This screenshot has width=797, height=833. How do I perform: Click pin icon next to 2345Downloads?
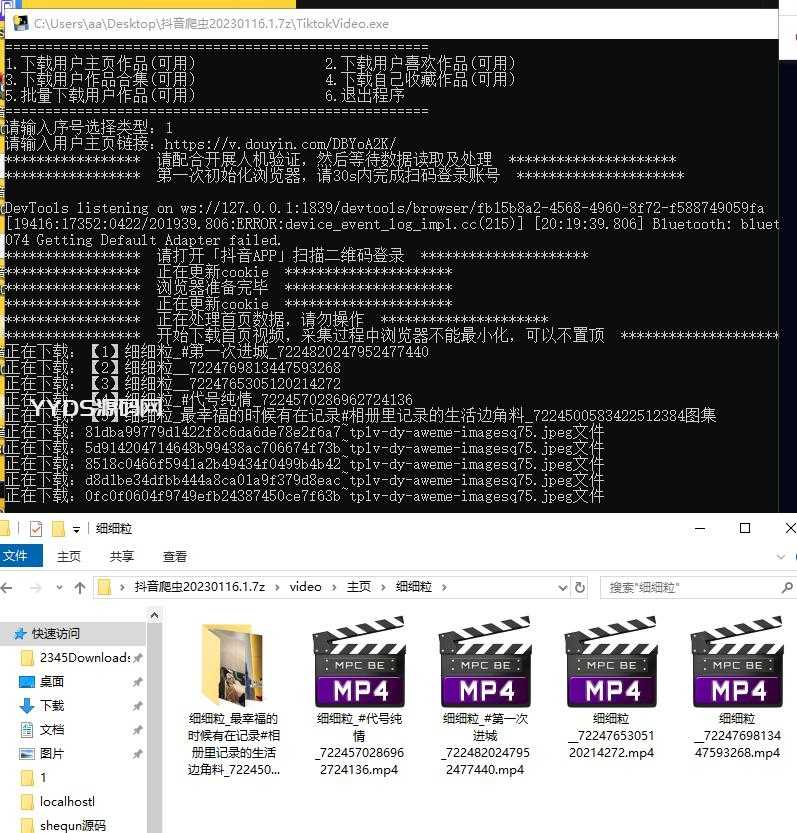[x=138, y=658]
